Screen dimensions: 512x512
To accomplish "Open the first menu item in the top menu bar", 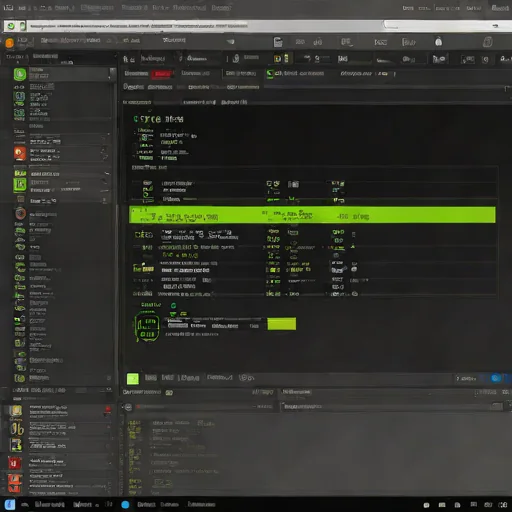I will click(8, 7).
